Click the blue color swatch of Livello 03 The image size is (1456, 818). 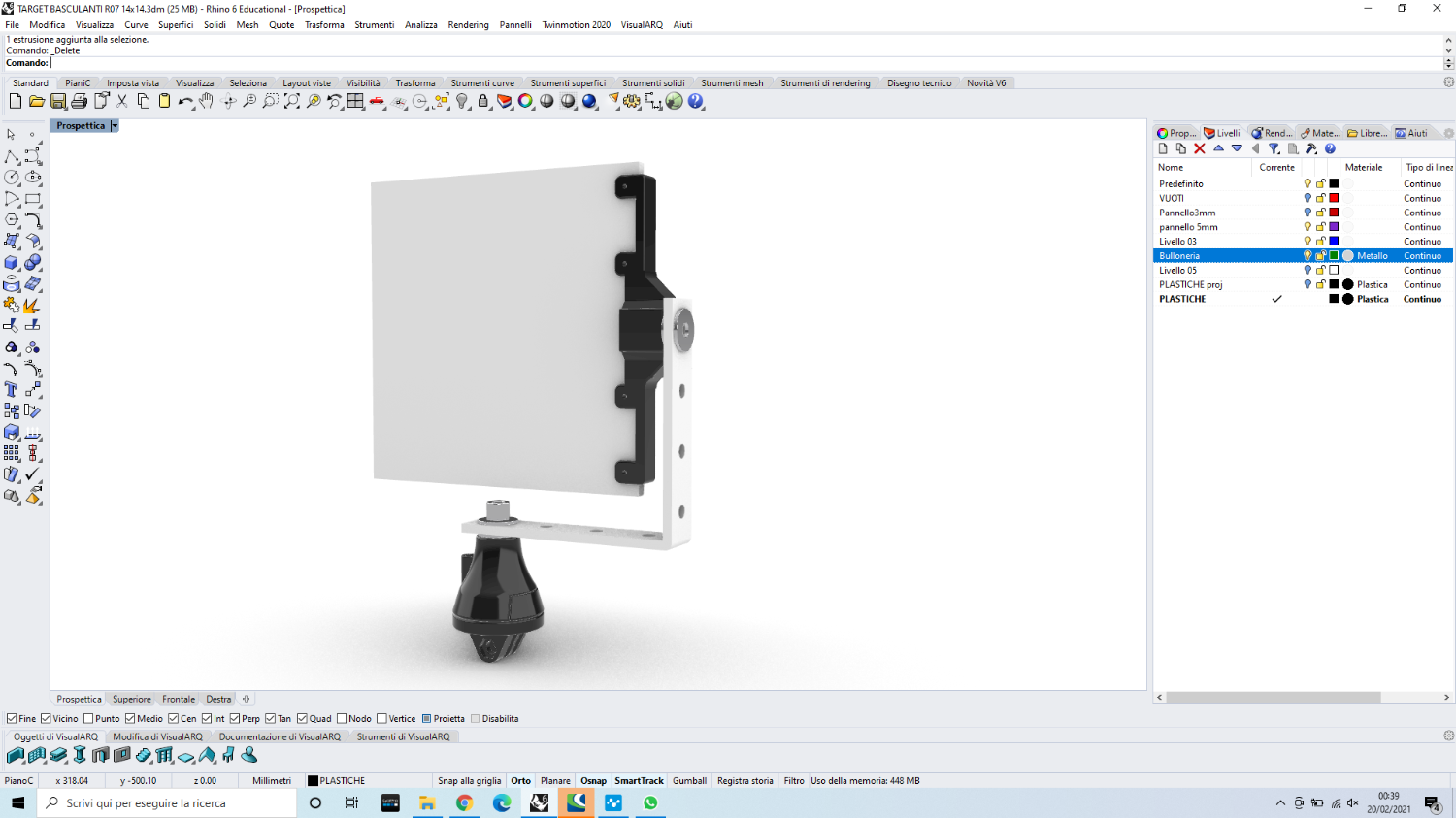click(1334, 242)
